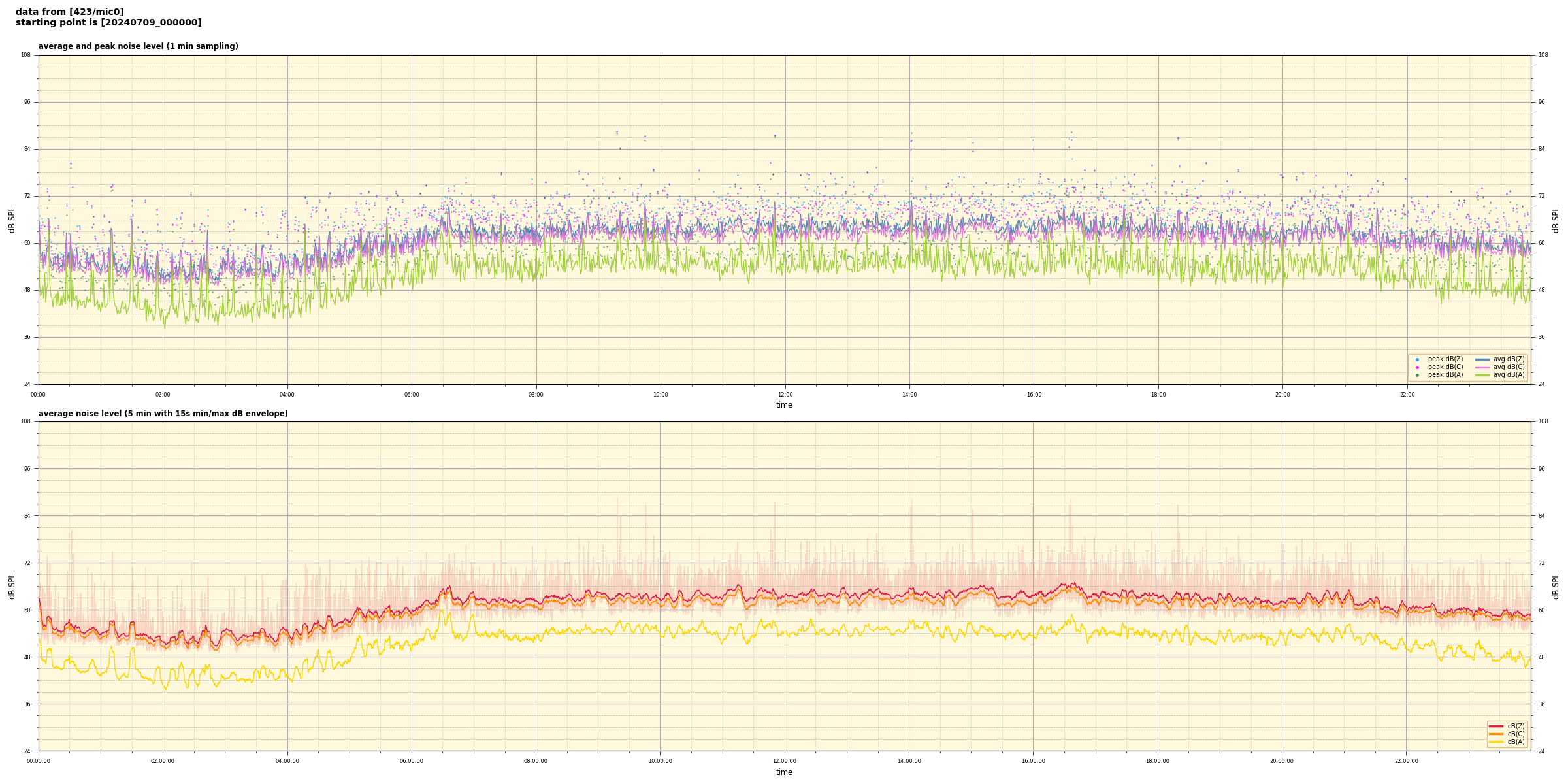This screenshot has width=1568, height=784.
Task: Click the avg dB(A) legend line
Action: [1482, 375]
